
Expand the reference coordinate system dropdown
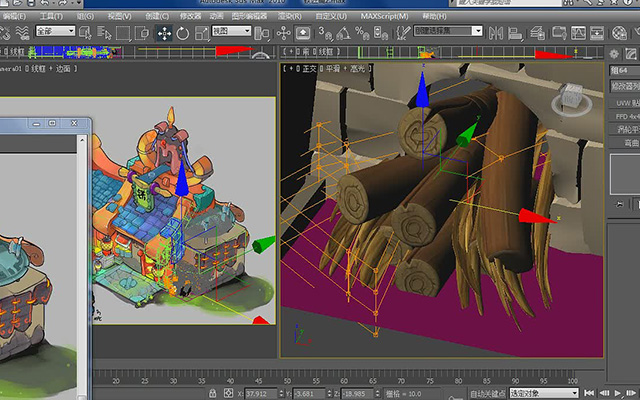231,31
